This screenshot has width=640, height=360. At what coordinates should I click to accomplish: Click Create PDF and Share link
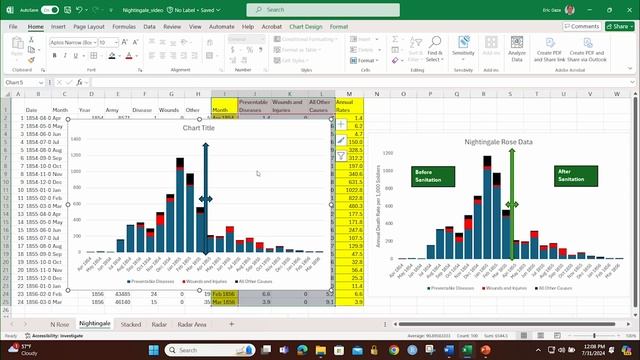click(549, 49)
